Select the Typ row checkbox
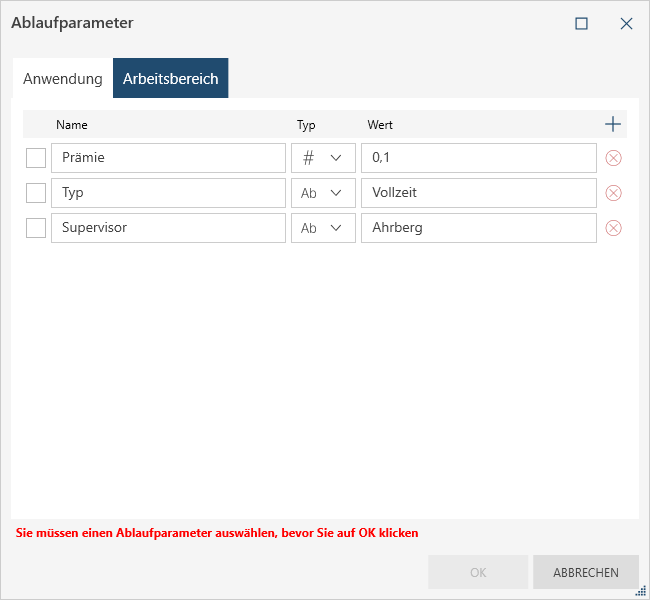Image resolution: width=650 pixels, height=600 pixels. [36, 193]
